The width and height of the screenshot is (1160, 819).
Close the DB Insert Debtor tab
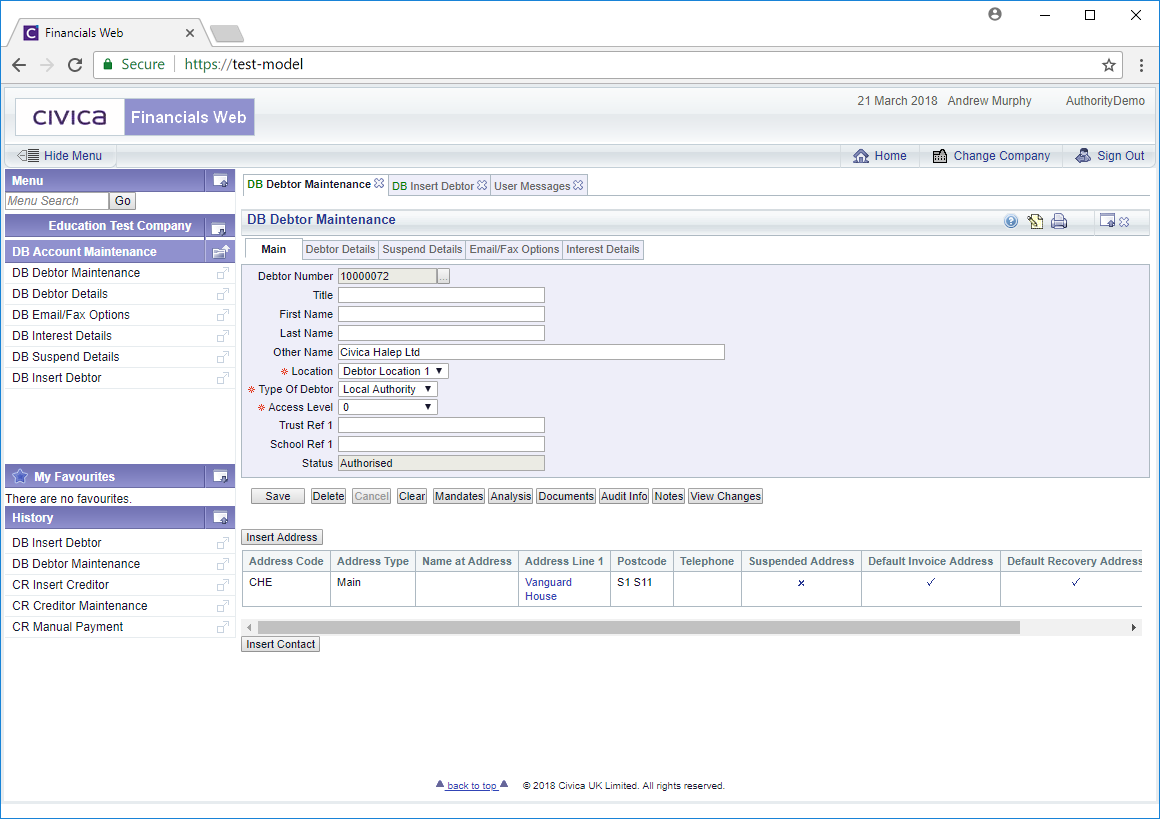(482, 185)
